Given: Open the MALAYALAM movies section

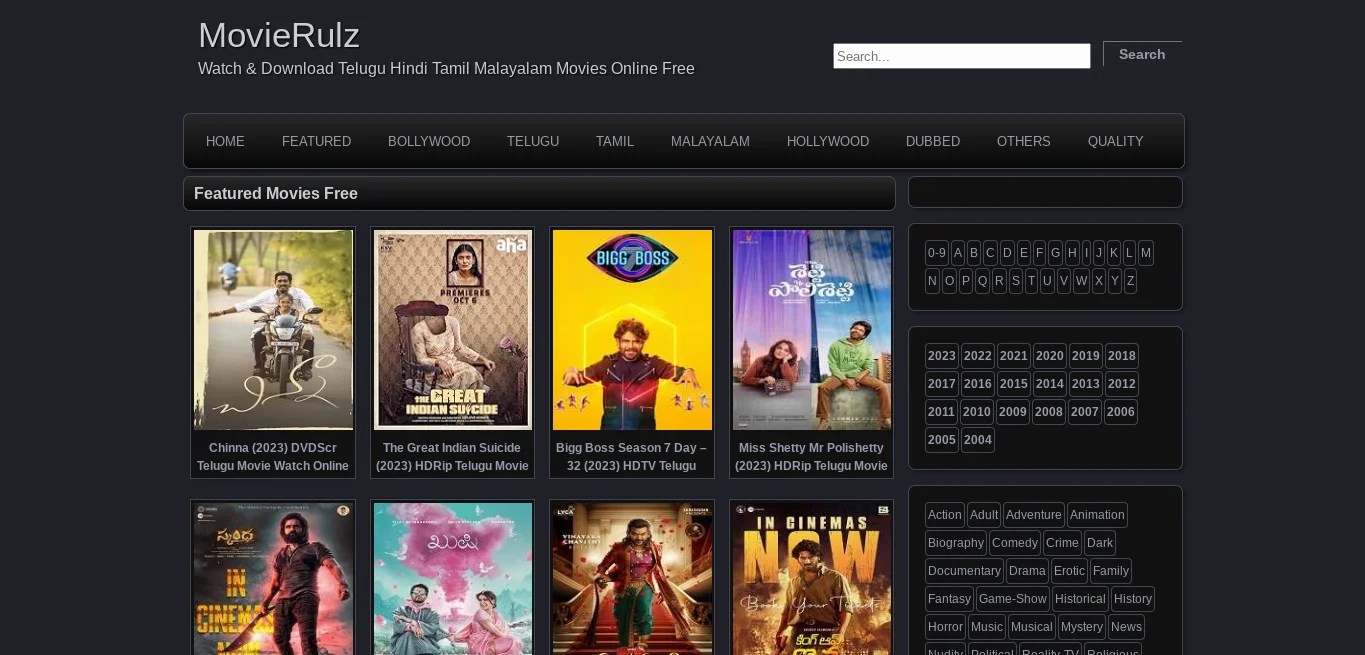Looking at the screenshot, I should pos(710,141).
